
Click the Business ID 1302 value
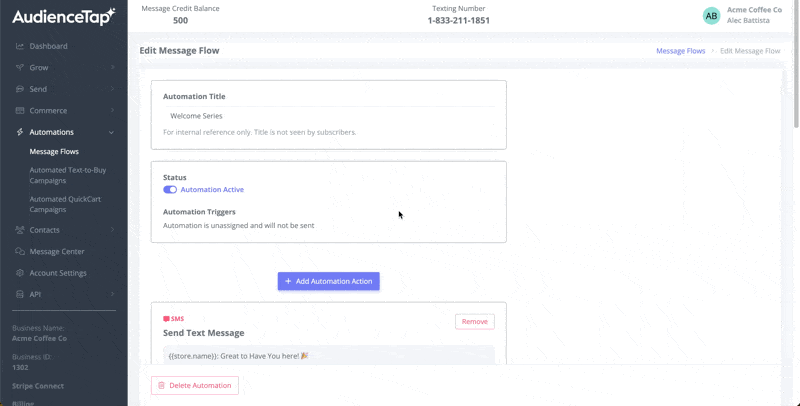pyautogui.click(x=20, y=367)
